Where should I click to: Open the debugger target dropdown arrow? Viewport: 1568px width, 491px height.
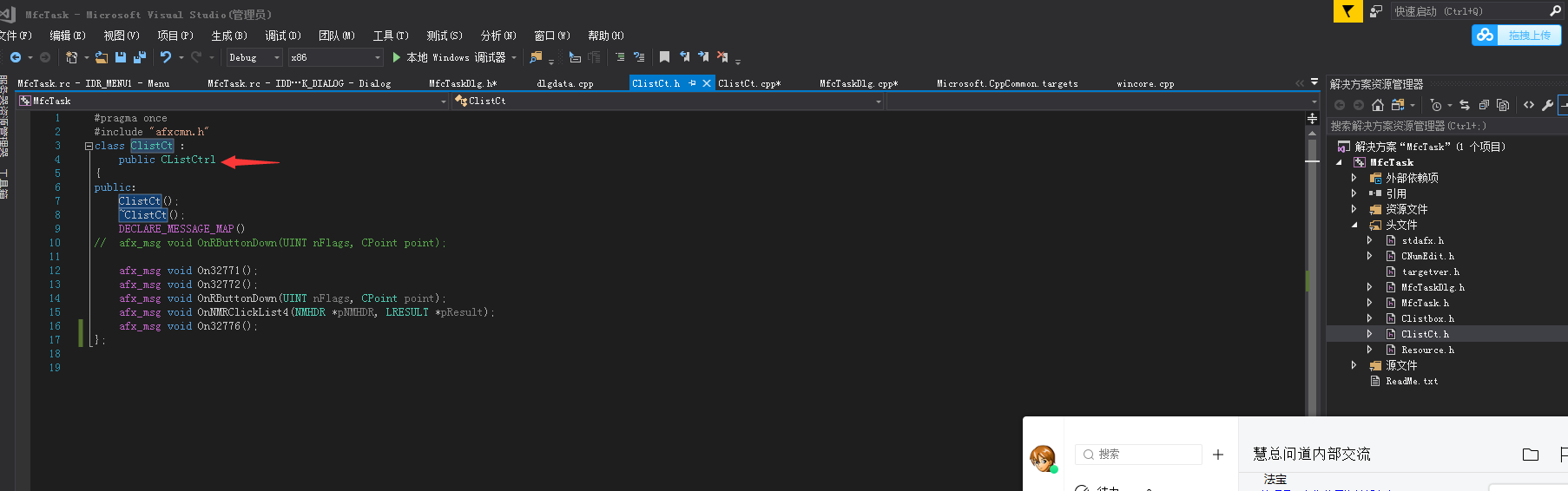[514, 57]
